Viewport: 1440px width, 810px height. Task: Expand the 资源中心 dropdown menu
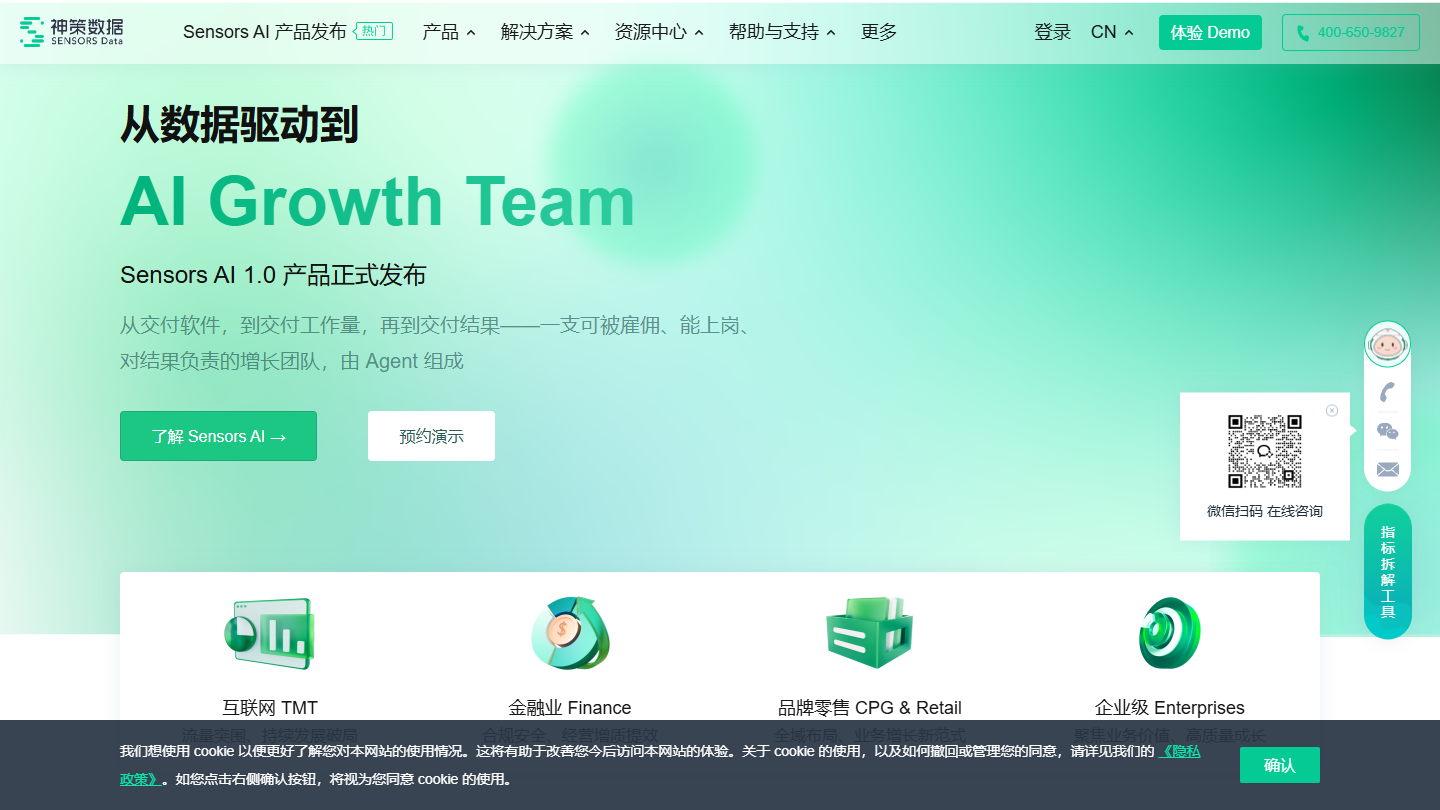[659, 32]
